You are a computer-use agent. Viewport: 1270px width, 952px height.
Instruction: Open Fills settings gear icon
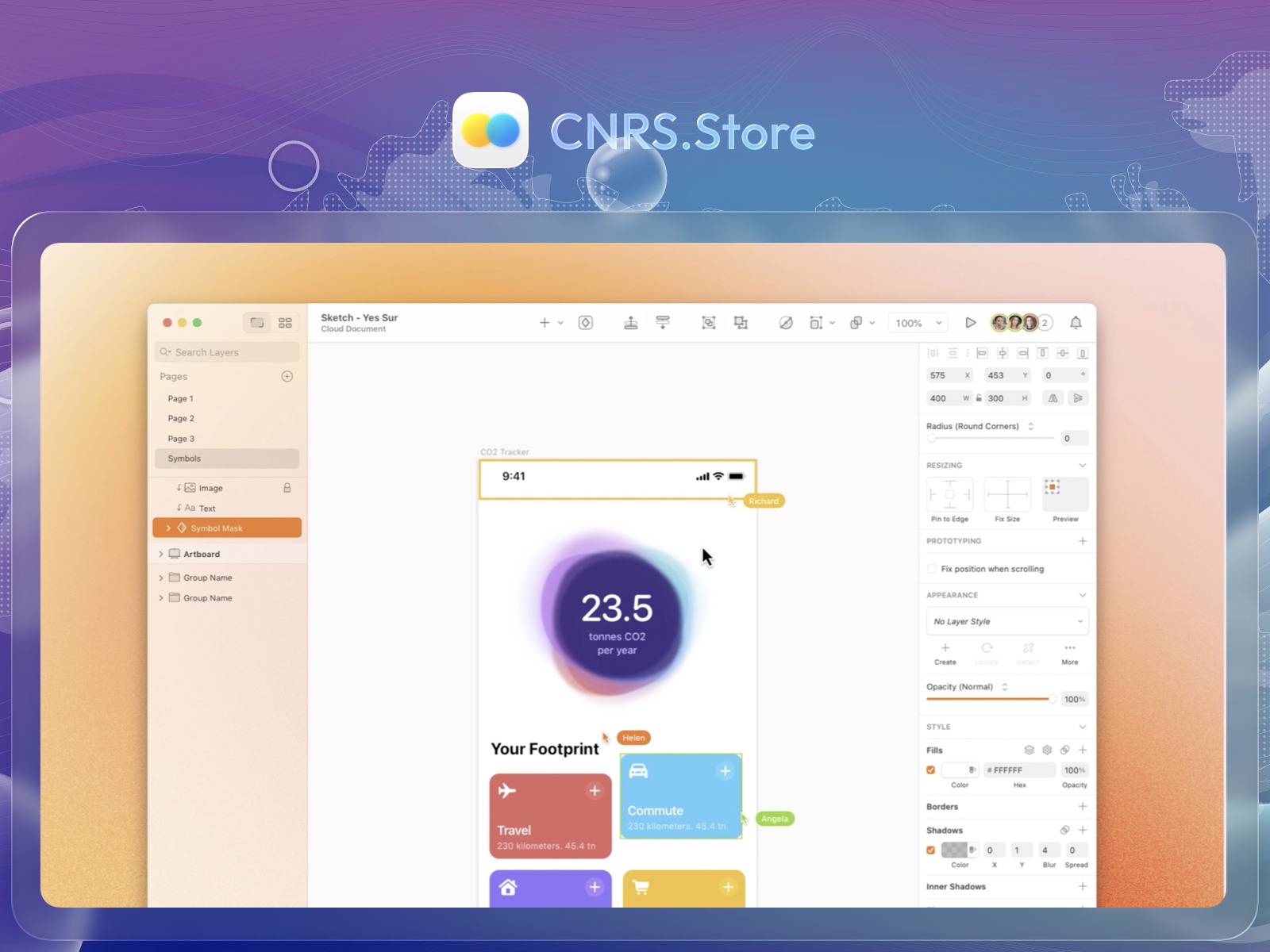(1047, 750)
